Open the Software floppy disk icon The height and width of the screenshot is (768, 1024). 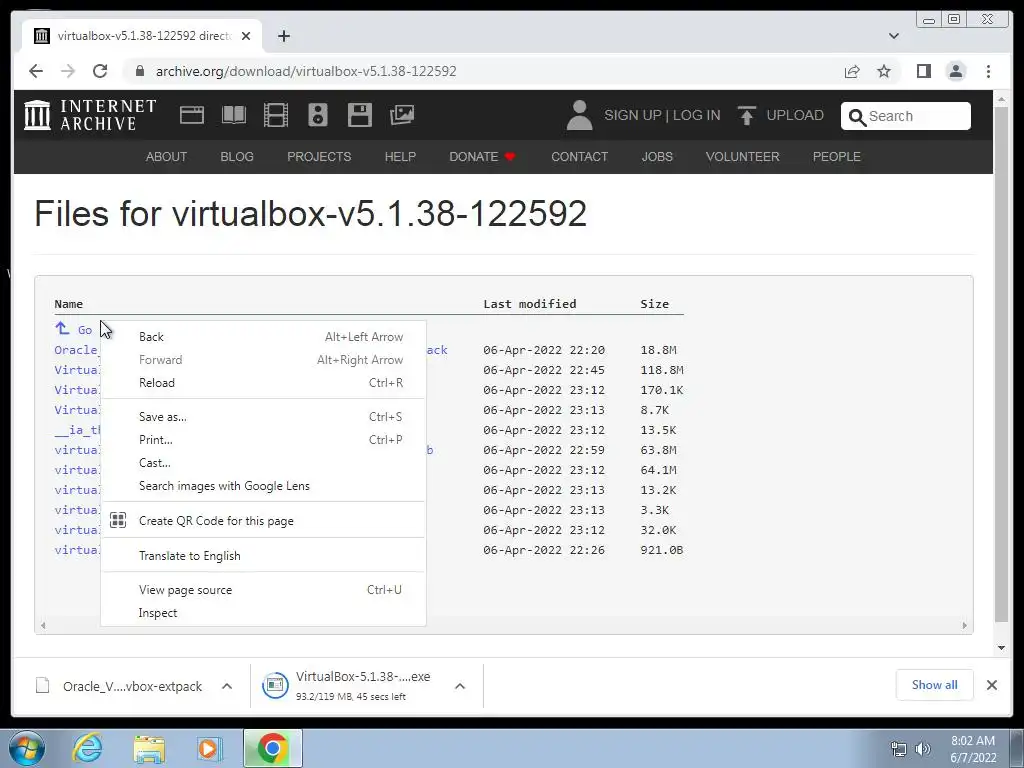pyautogui.click(x=360, y=115)
